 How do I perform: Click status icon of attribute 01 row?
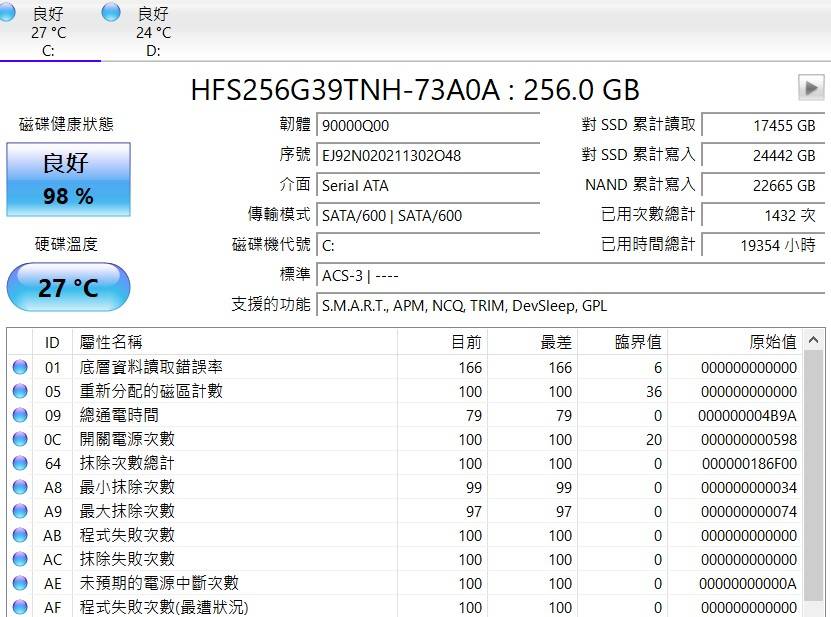coord(19,368)
